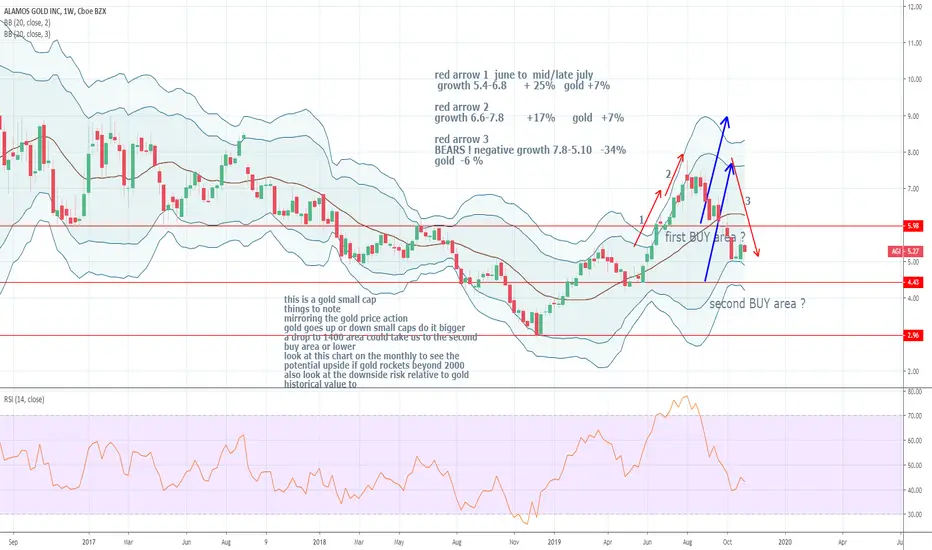
Task: Click the 80.00 RSI axis value
Action: [x=914, y=392]
